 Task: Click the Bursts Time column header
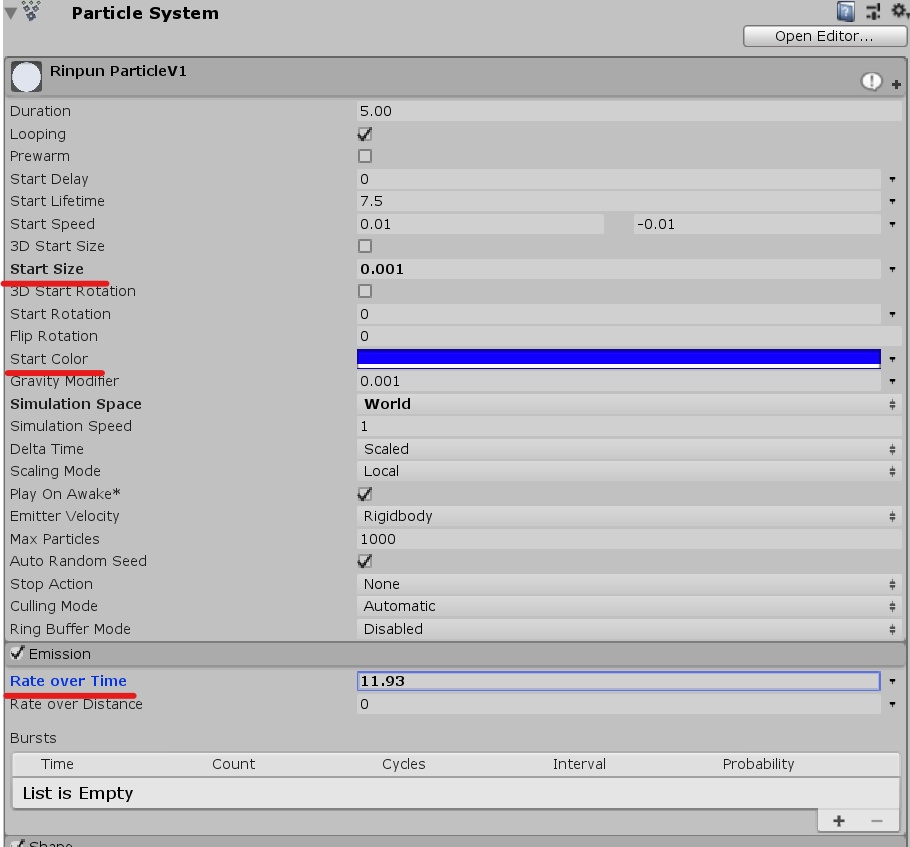[x=57, y=764]
